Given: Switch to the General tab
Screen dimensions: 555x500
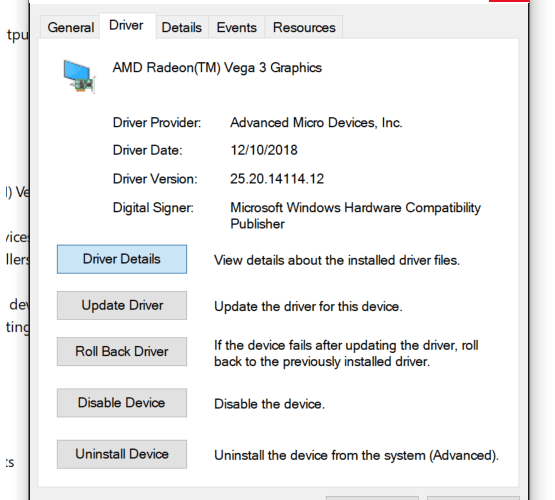Looking at the screenshot, I should pyautogui.click(x=70, y=27).
